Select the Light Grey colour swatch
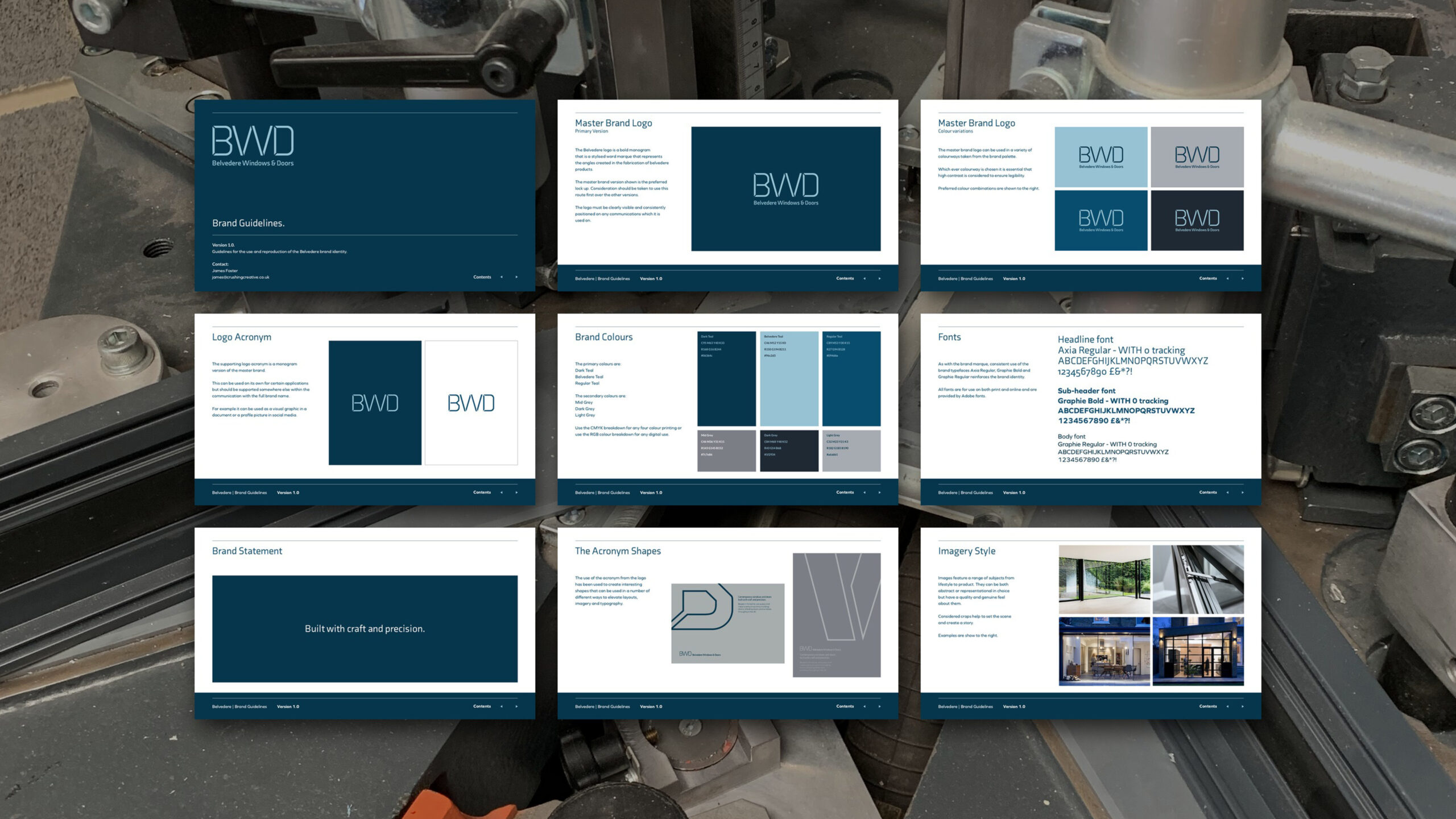This screenshot has height=819, width=1456. point(851,451)
